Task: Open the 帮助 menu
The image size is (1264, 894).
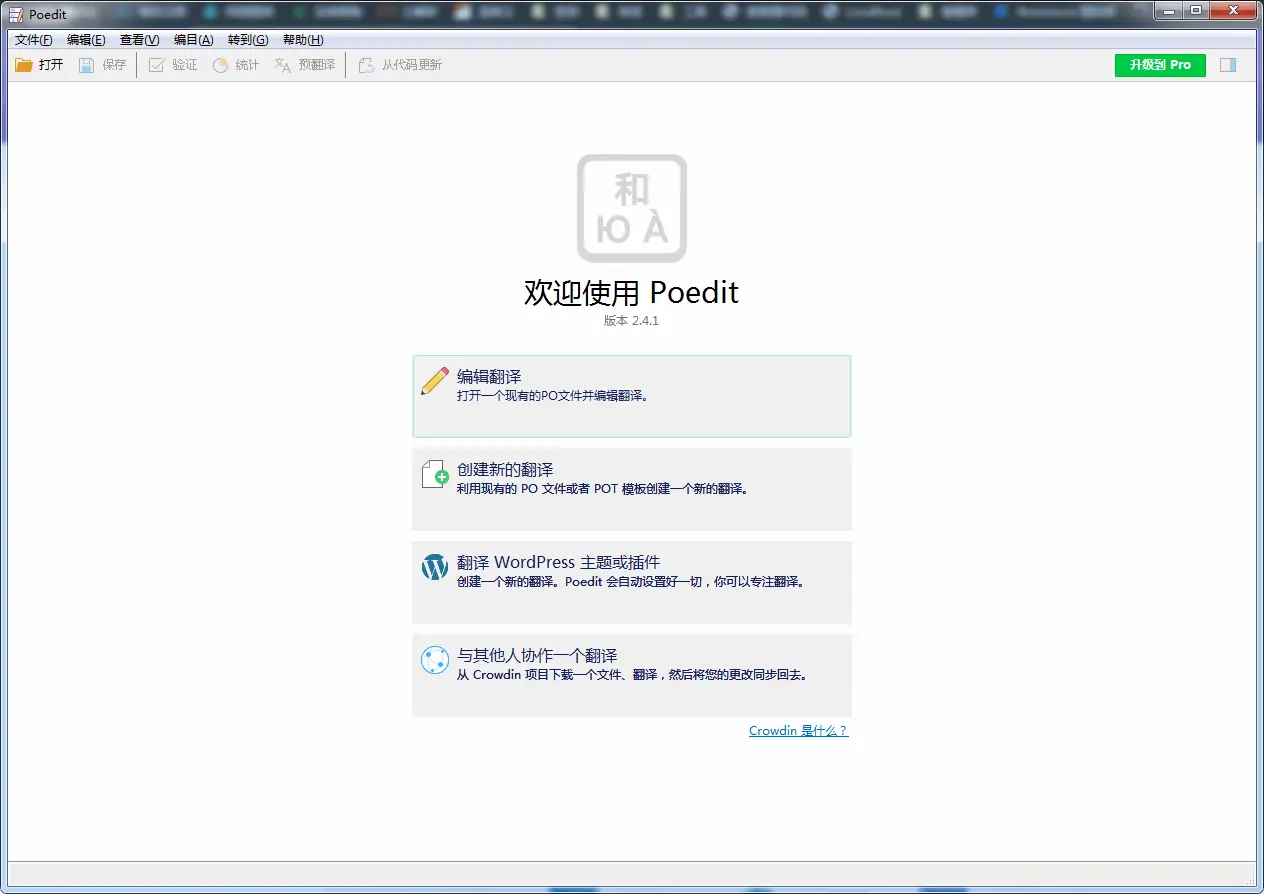Action: [x=302, y=40]
